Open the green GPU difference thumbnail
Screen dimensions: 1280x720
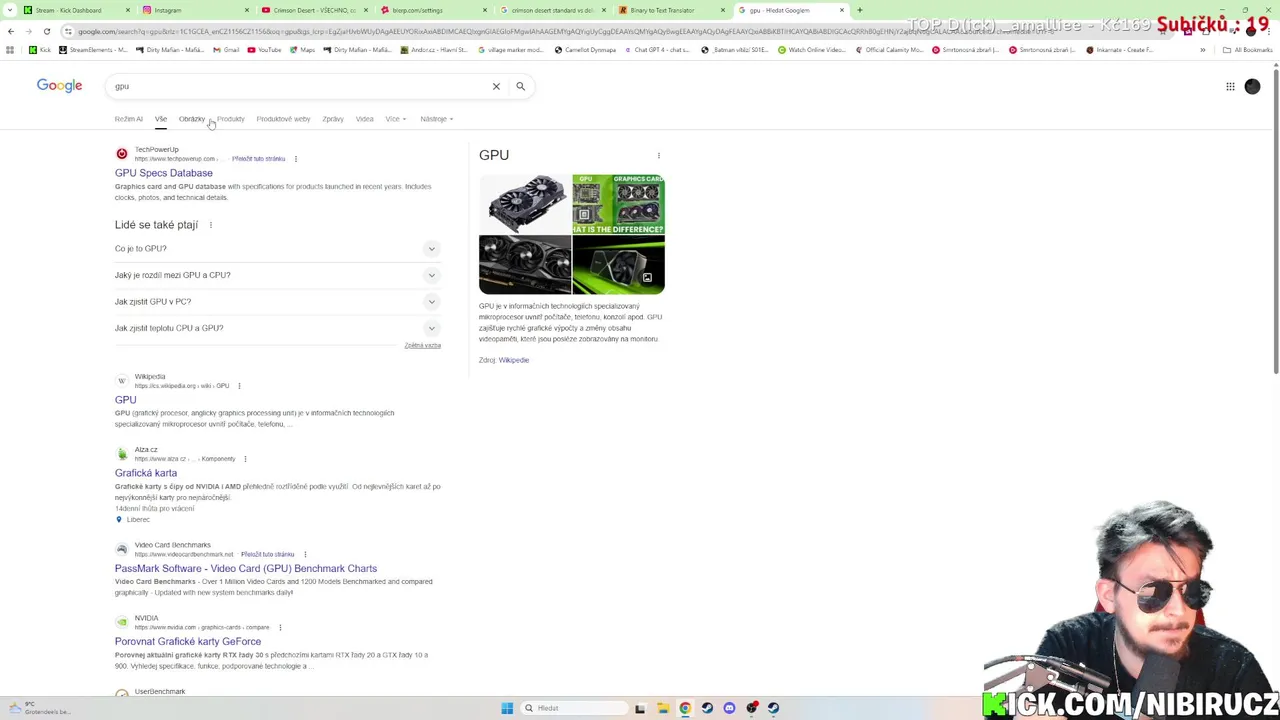coord(618,205)
